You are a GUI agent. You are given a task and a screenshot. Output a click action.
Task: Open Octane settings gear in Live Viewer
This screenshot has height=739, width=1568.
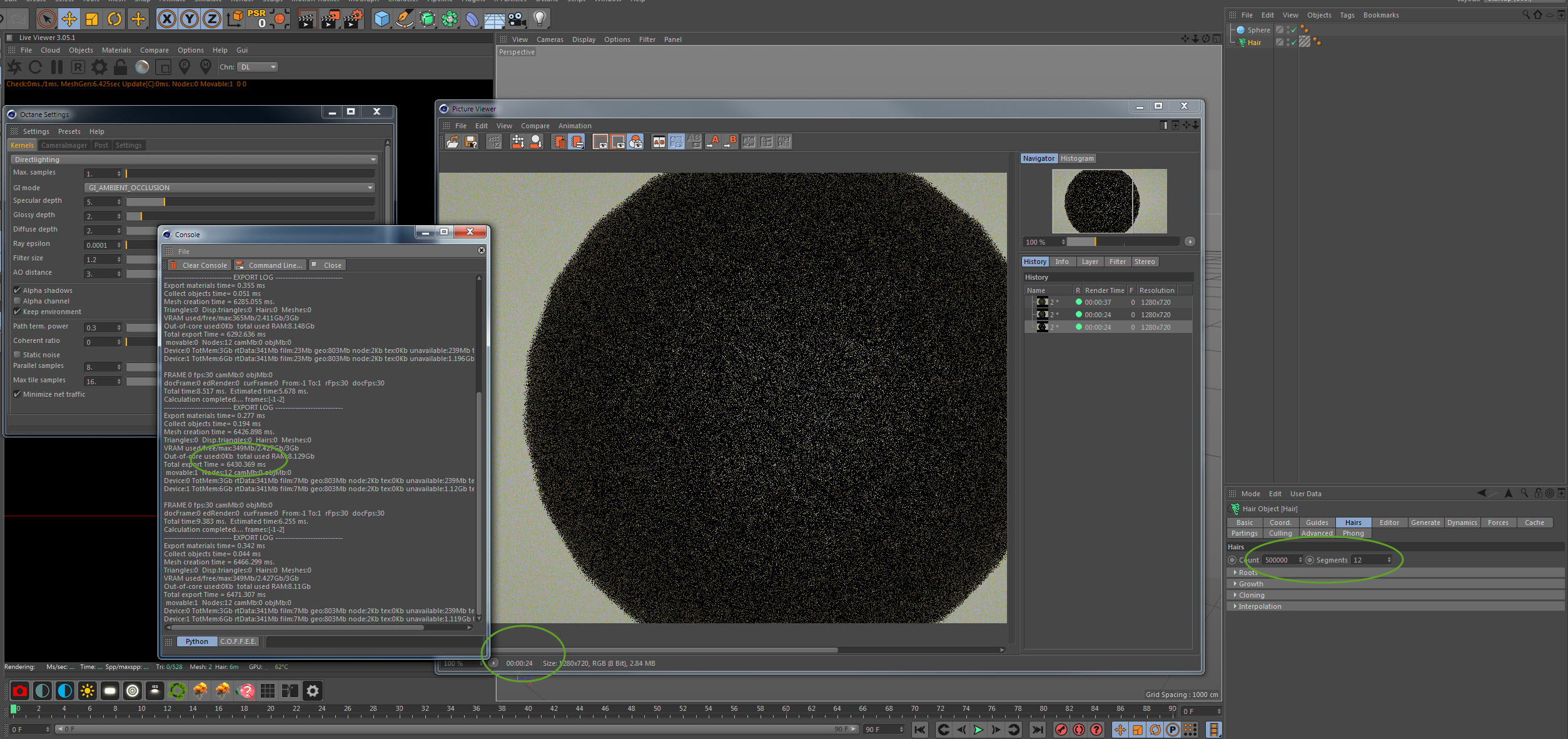[x=99, y=67]
